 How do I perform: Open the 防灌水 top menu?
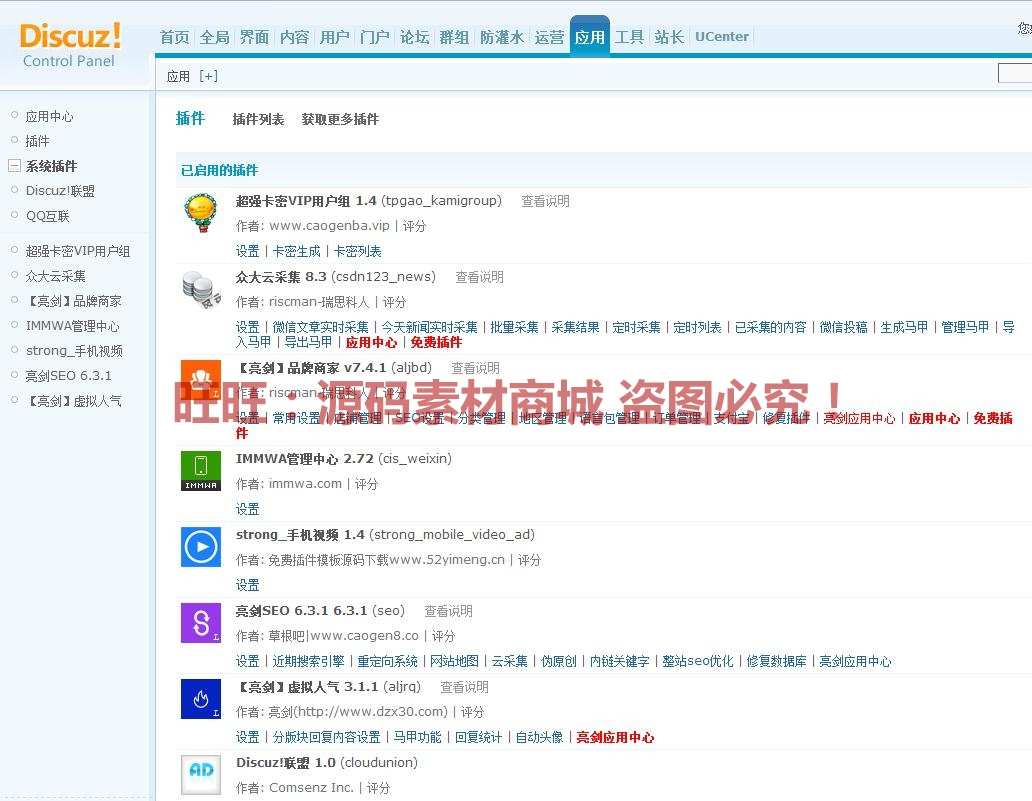(502, 37)
